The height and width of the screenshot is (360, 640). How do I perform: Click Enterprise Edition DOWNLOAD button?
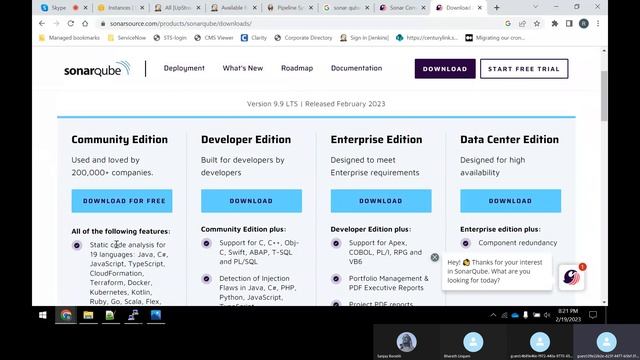pyautogui.click(x=381, y=201)
